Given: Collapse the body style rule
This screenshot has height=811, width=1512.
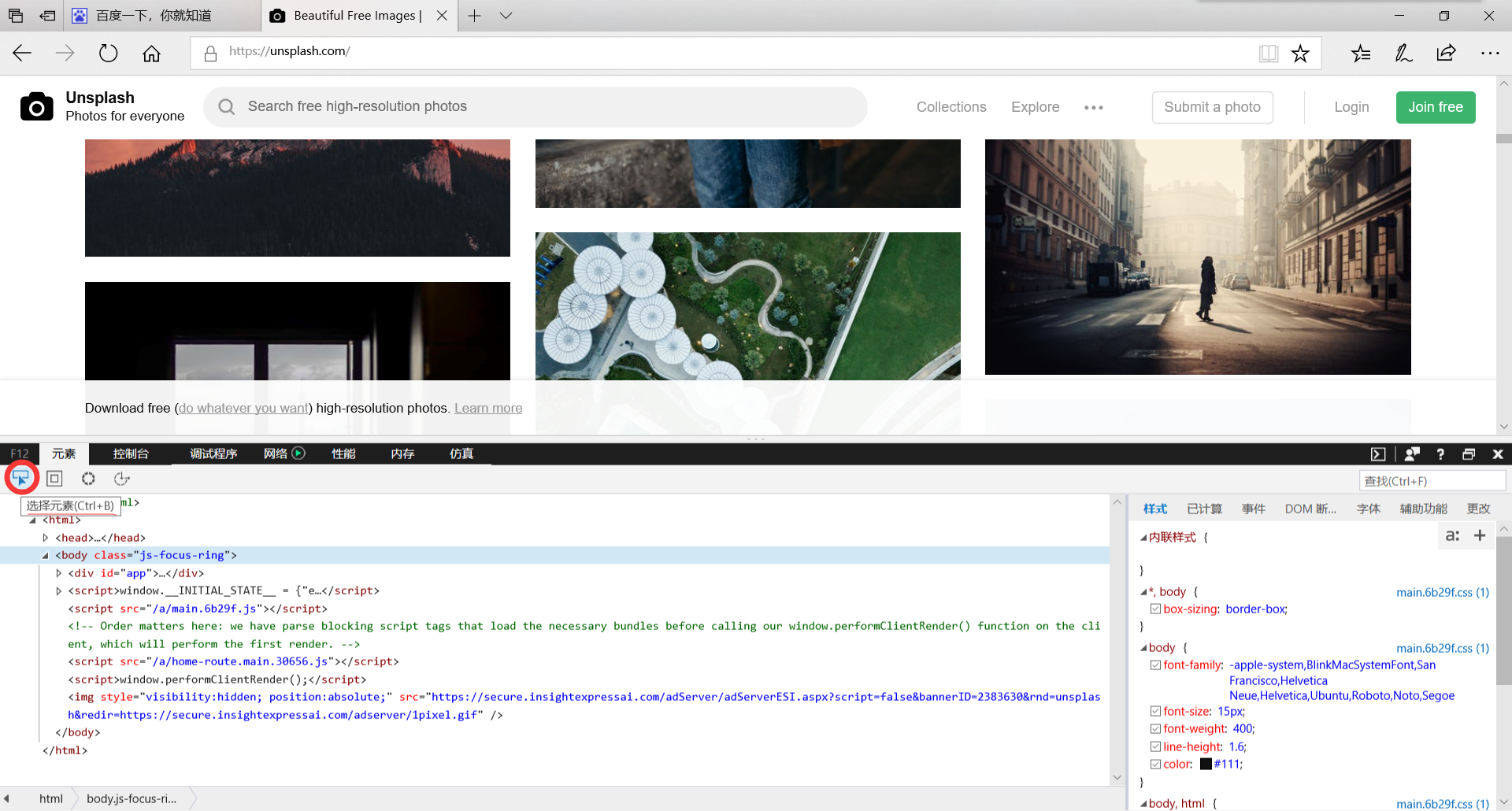Looking at the screenshot, I should pos(1143,647).
